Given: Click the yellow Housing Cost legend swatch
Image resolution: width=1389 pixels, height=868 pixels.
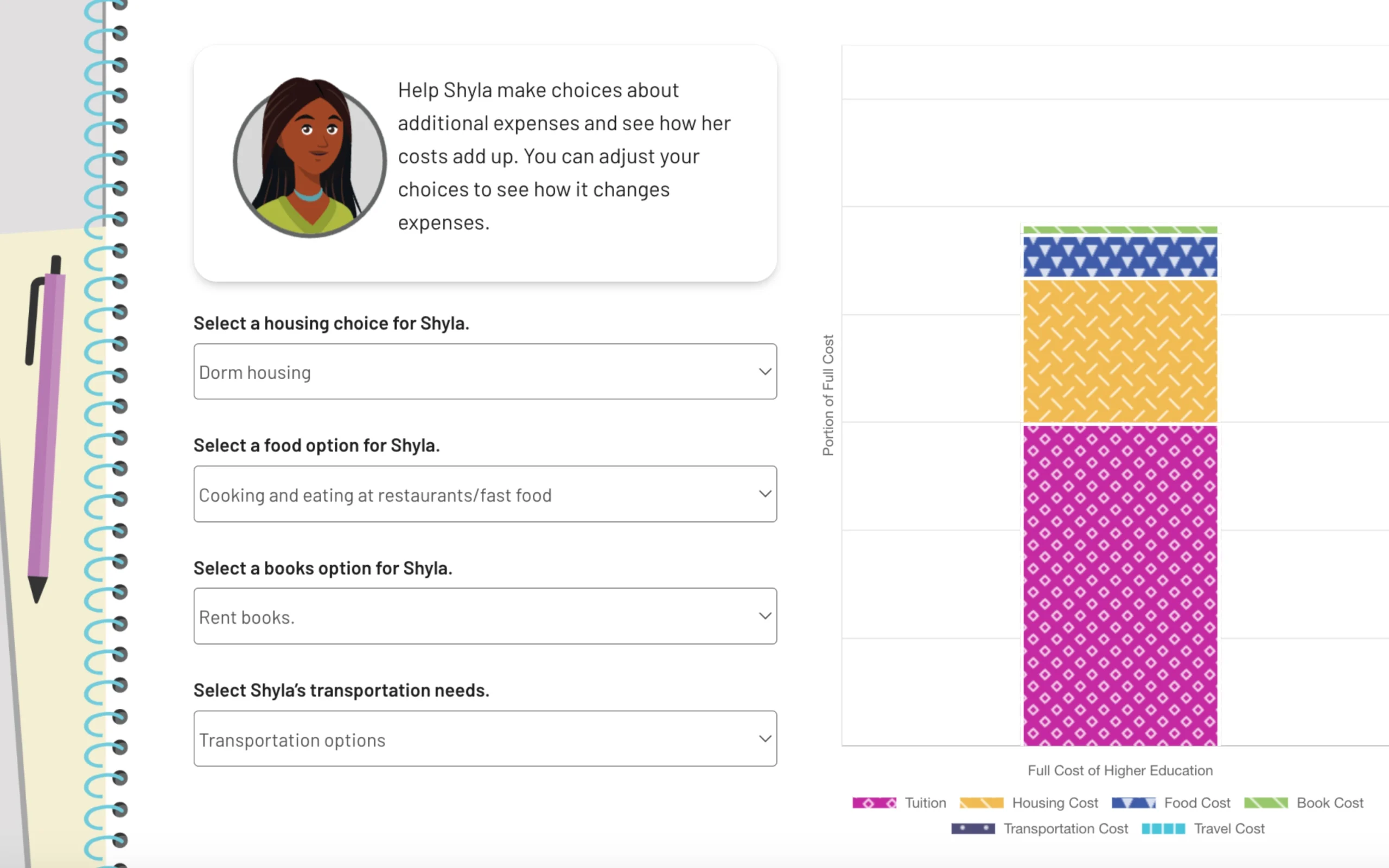Looking at the screenshot, I should pos(981,802).
